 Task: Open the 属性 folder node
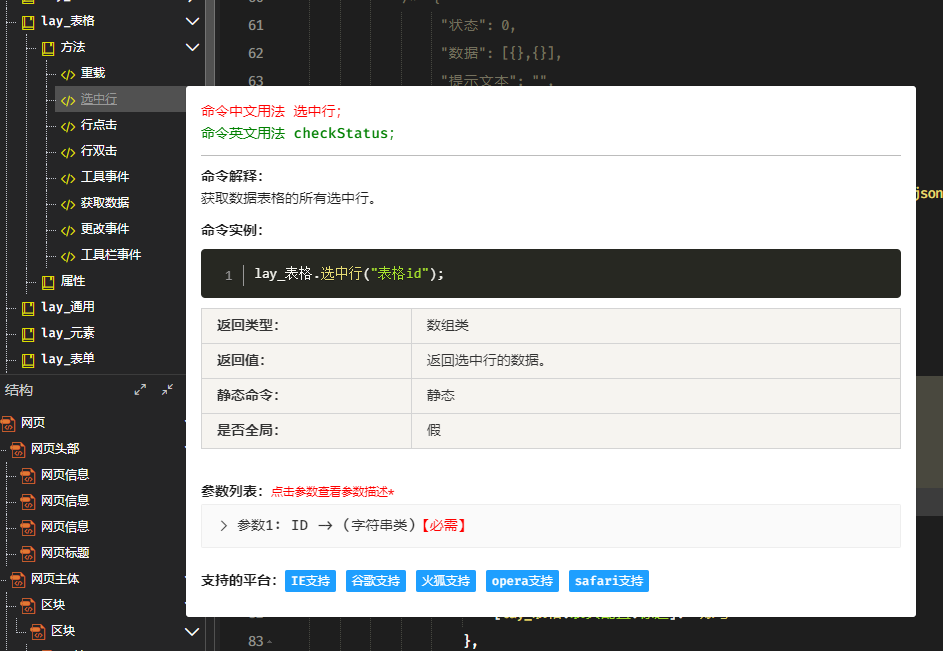pyautogui.click(x=73, y=281)
